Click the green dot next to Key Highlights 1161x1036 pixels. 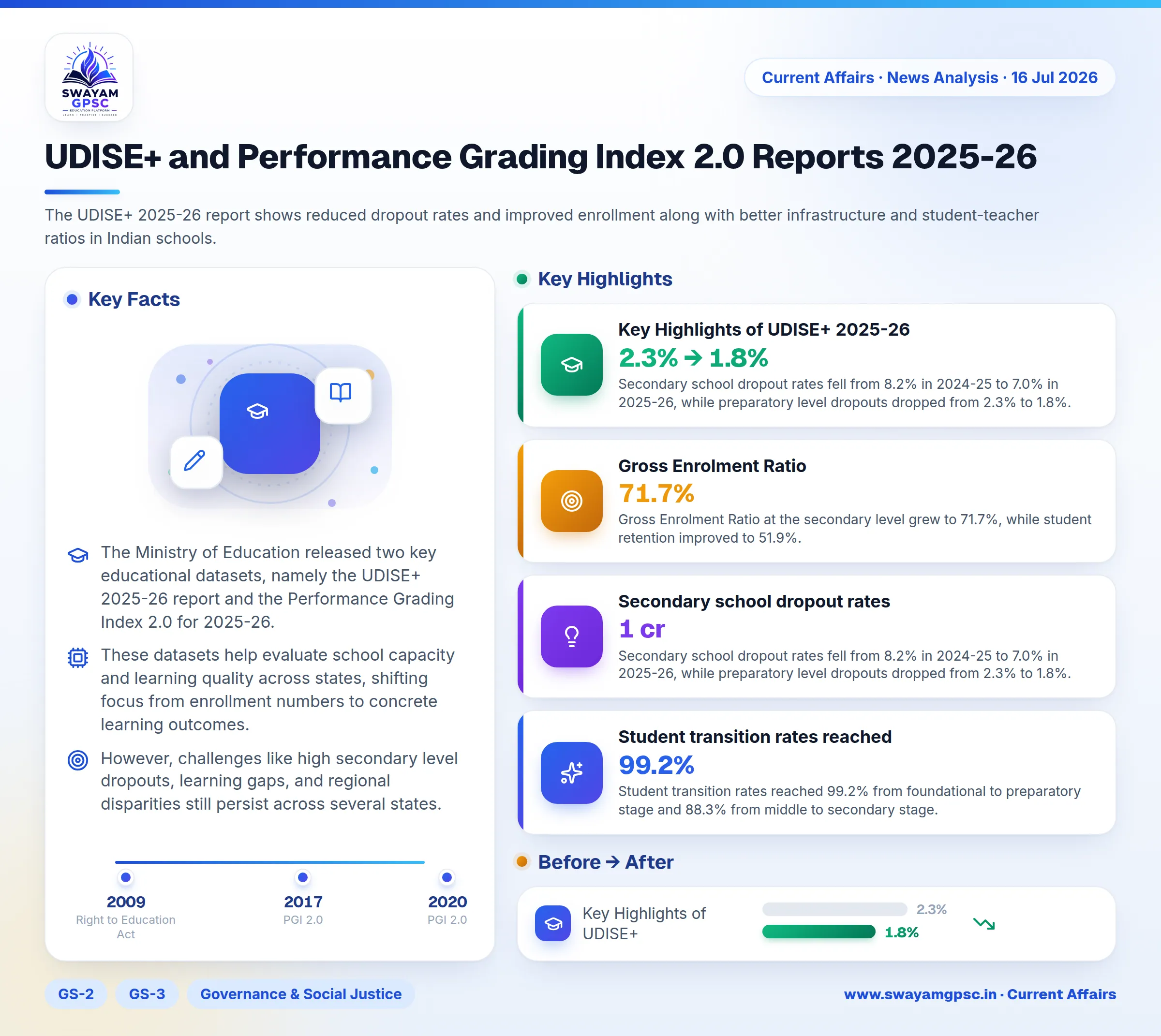click(521, 279)
